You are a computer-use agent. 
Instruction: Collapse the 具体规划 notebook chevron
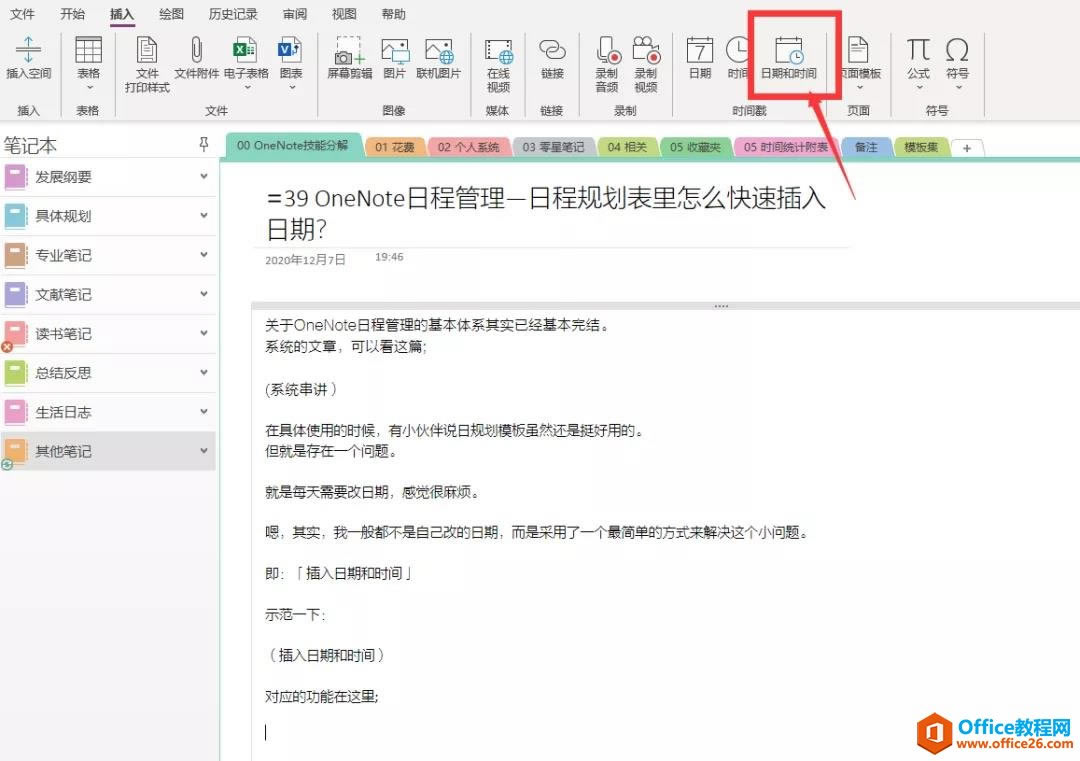click(205, 216)
